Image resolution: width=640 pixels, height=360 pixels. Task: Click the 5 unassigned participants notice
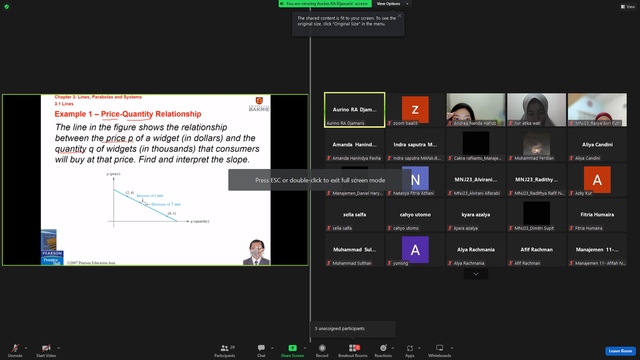(353, 329)
